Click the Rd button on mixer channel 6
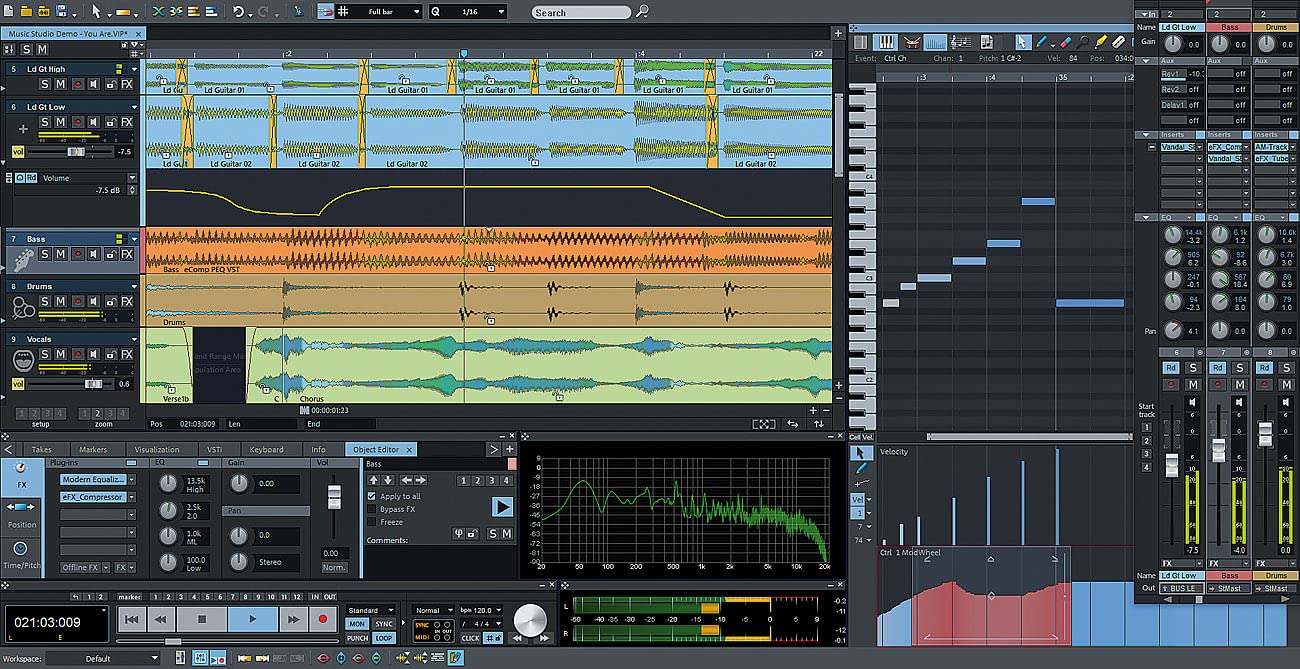The image size is (1300, 669). [1170, 368]
